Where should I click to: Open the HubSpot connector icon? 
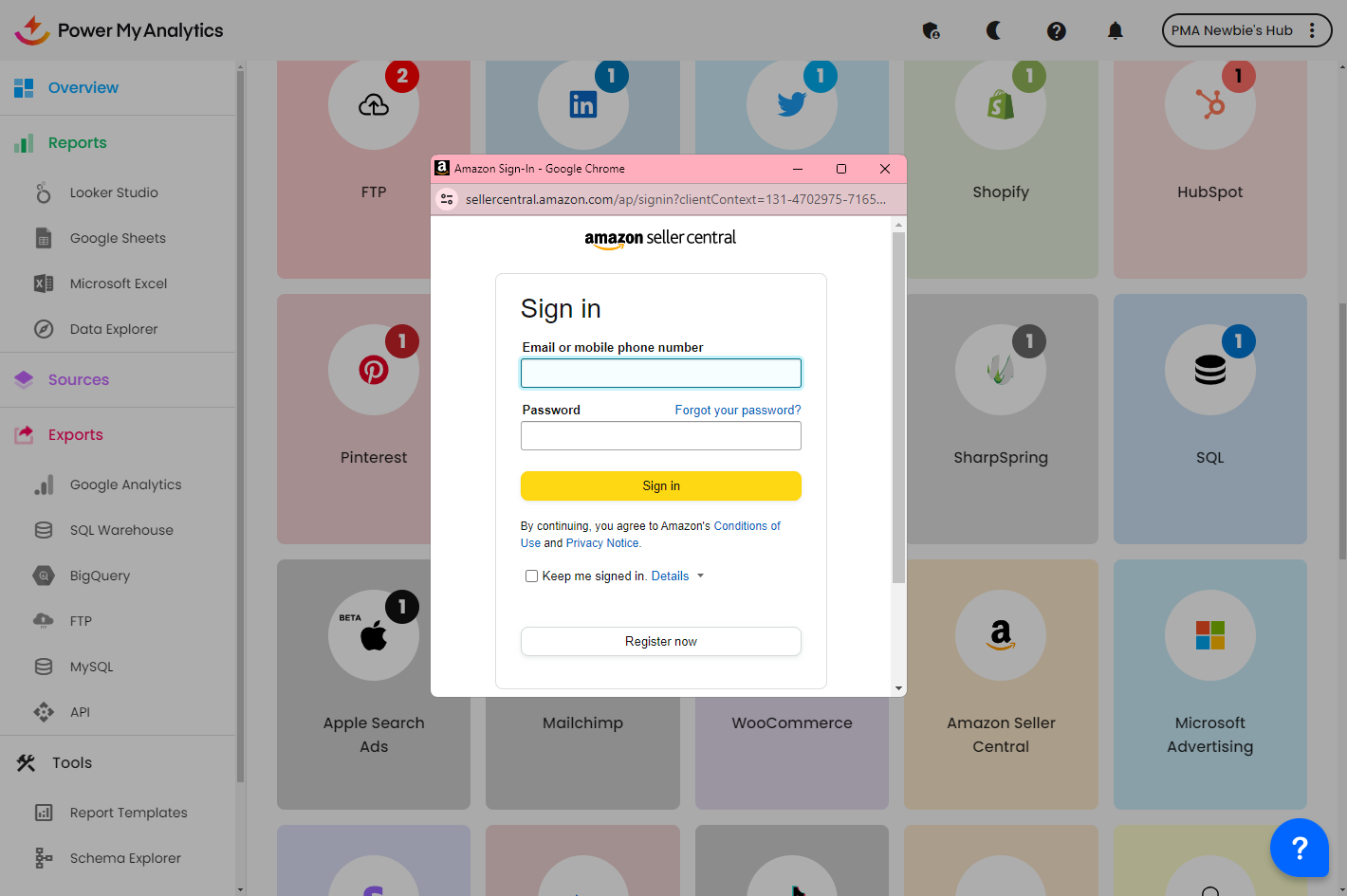coord(1209,104)
